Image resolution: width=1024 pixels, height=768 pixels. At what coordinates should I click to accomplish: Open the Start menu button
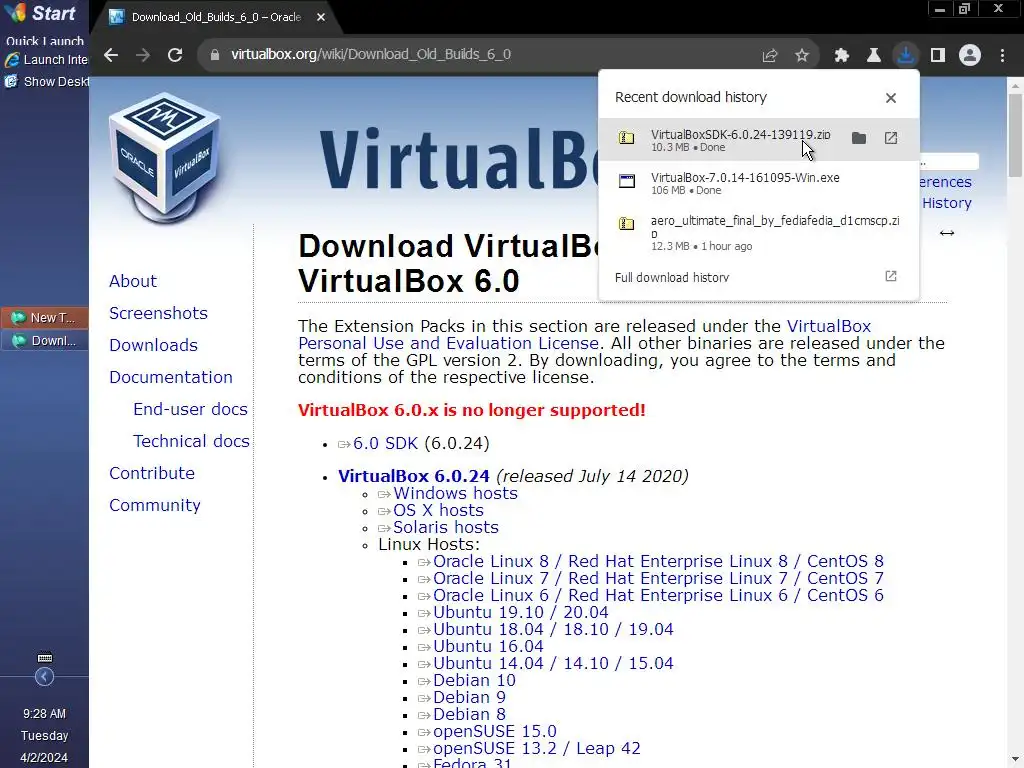[x=40, y=13]
